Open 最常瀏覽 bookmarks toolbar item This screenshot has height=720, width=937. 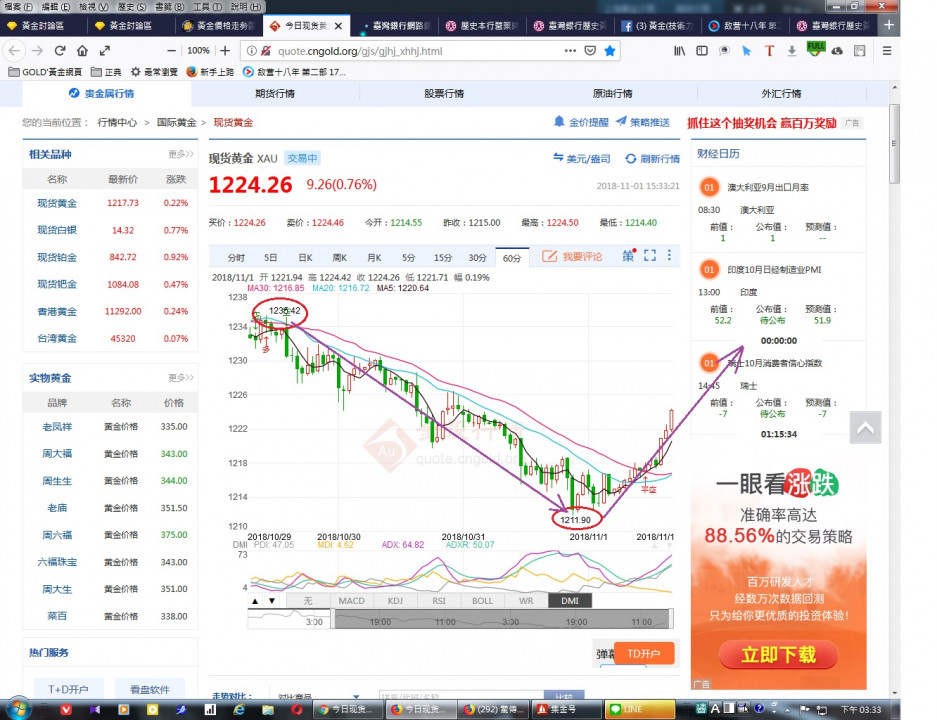pyautogui.click(x=154, y=72)
